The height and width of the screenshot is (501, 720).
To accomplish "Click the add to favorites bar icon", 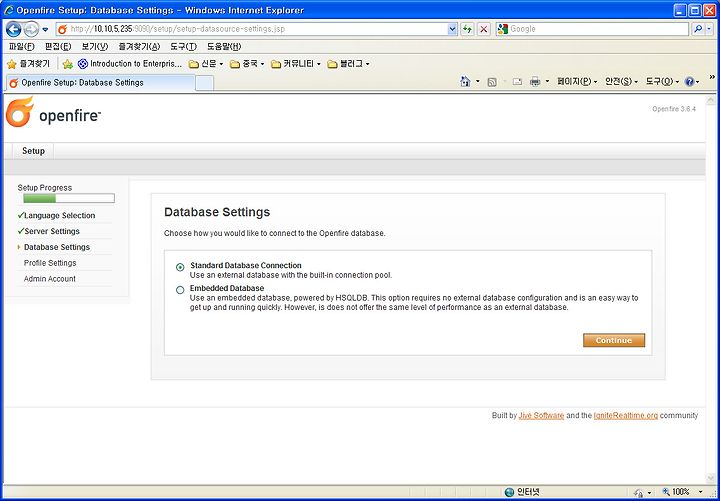I will click(68, 64).
